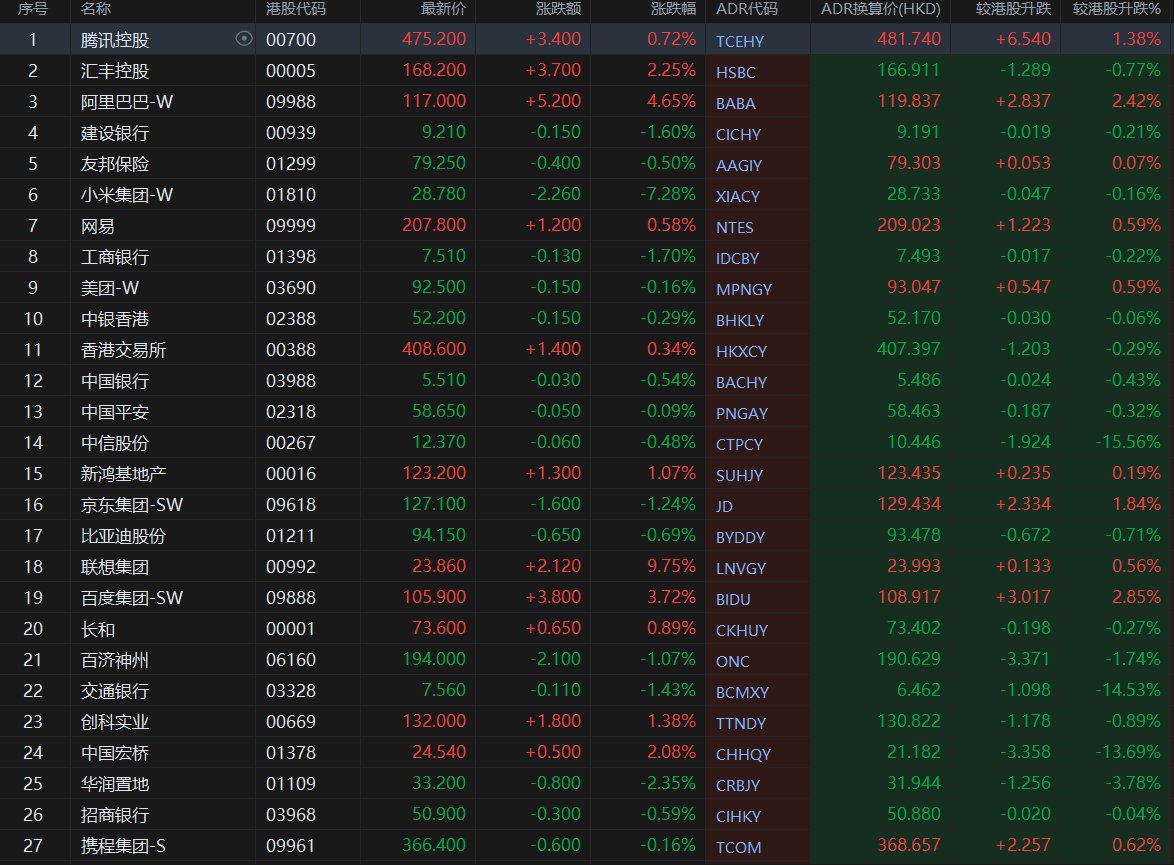The image size is (1174, 865).
Task: Sort by the 最新价 column header
Action: pos(443,8)
